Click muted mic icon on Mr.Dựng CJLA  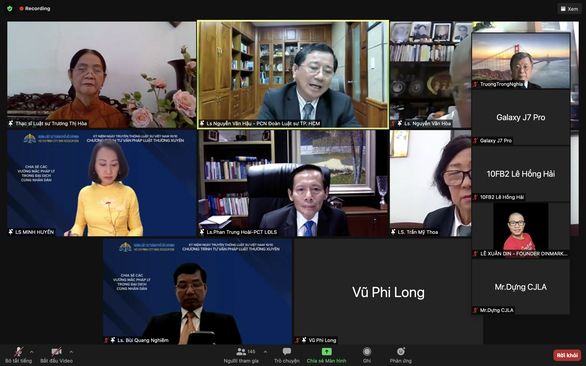point(475,310)
